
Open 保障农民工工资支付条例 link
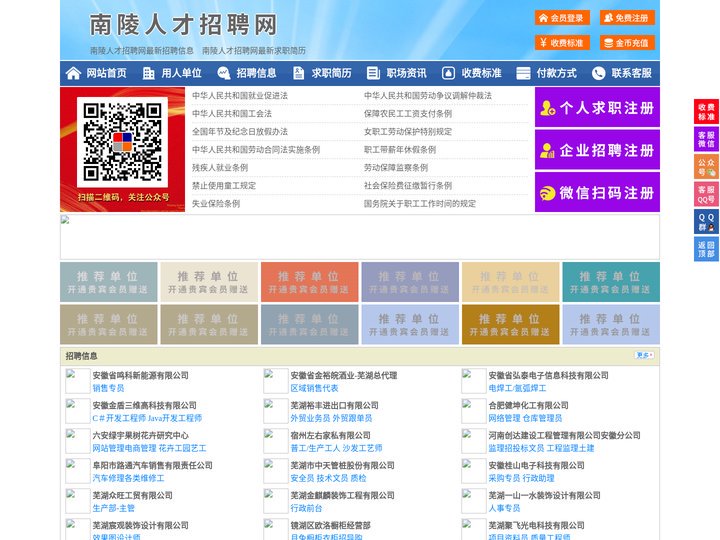pos(408,113)
